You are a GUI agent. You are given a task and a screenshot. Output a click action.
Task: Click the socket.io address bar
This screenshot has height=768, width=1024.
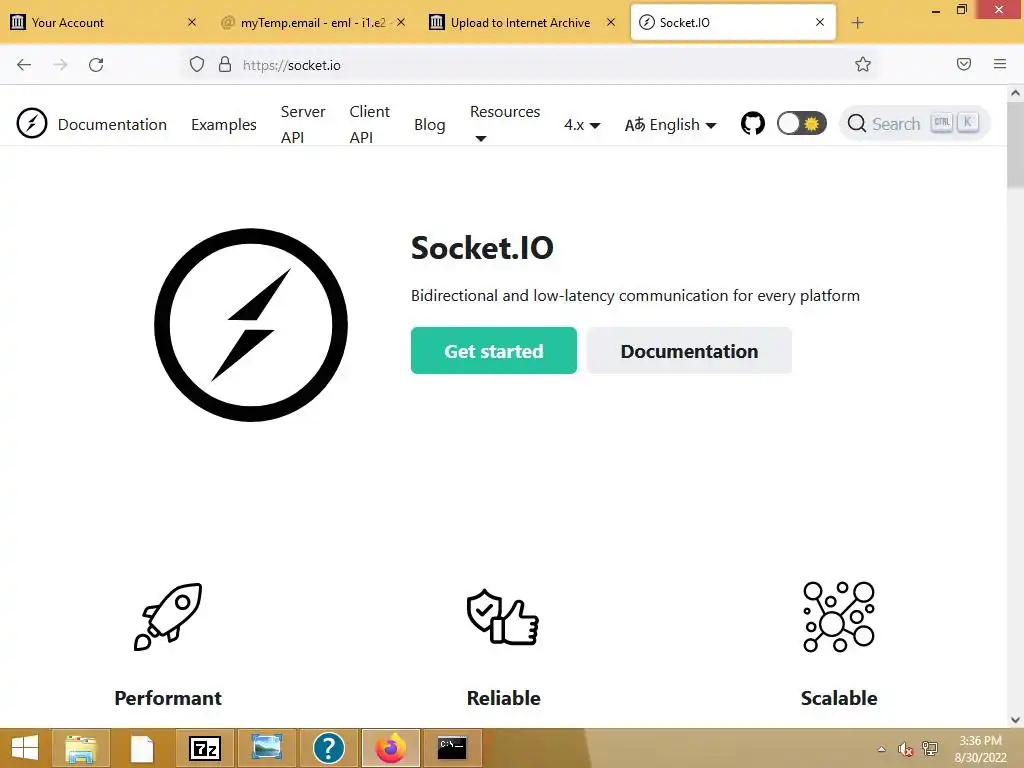coord(529,65)
